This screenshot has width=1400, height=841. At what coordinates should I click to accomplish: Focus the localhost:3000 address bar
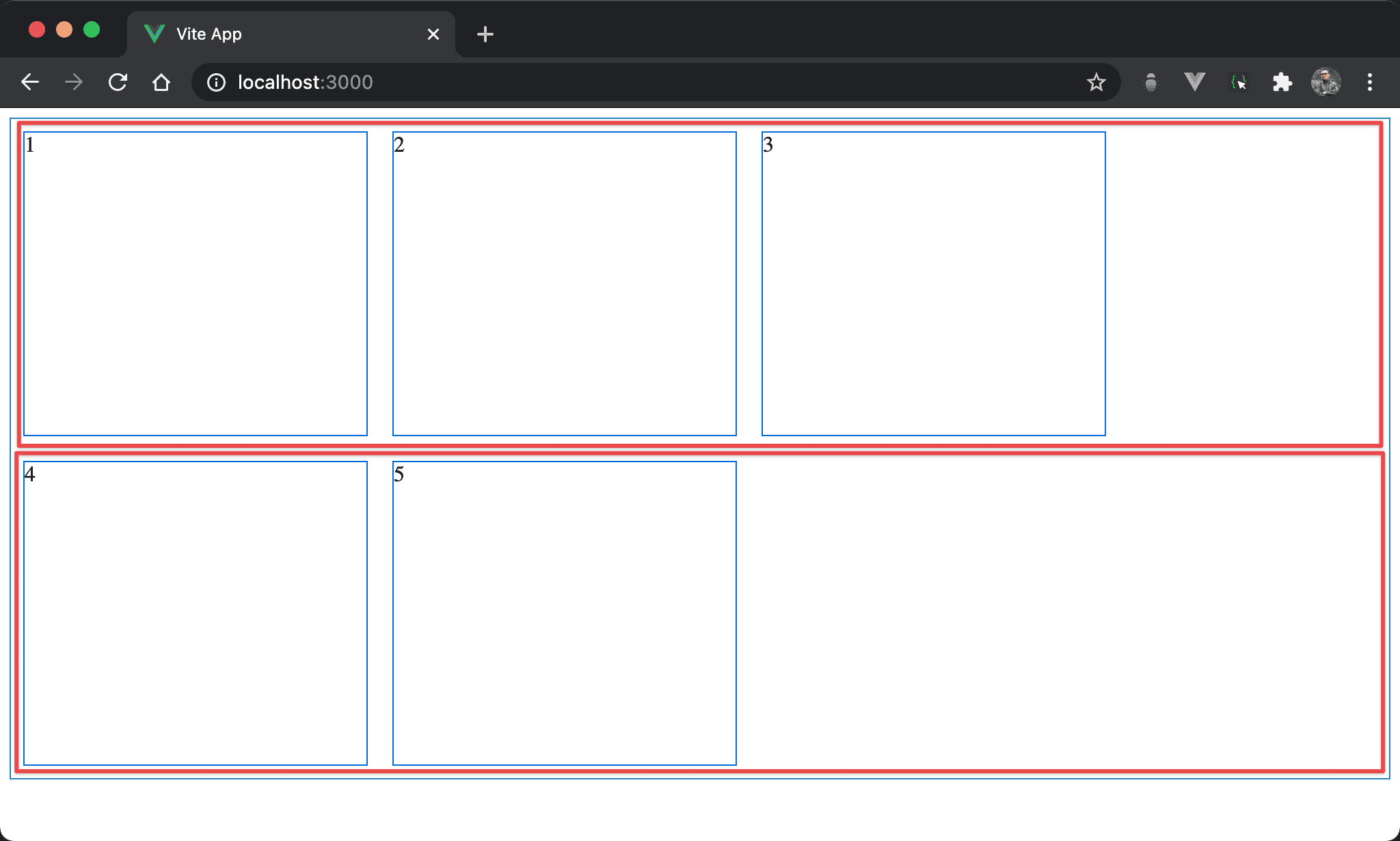click(x=615, y=83)
